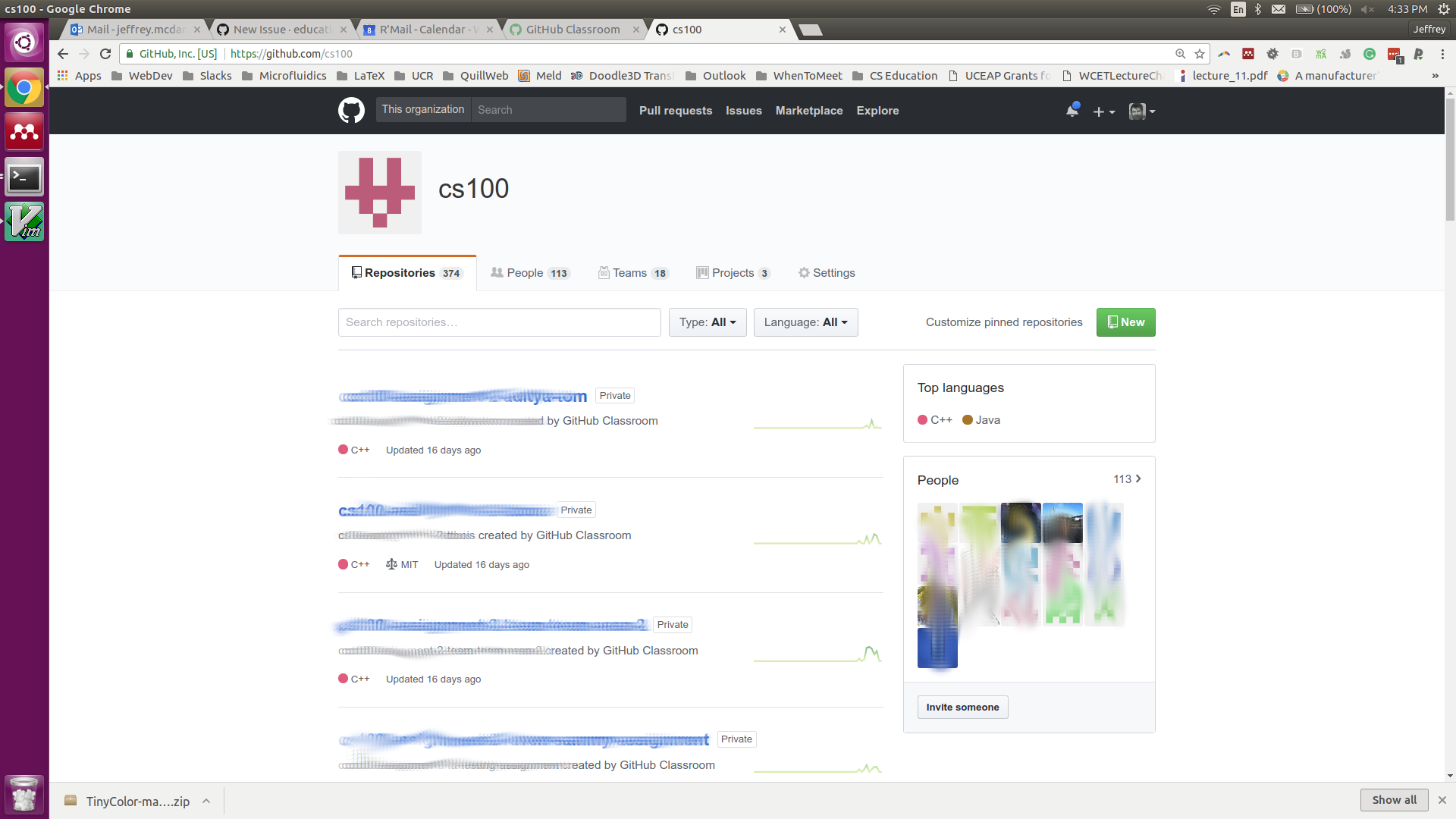
Task: Click the address bar URL
Action: pos(291,54)
